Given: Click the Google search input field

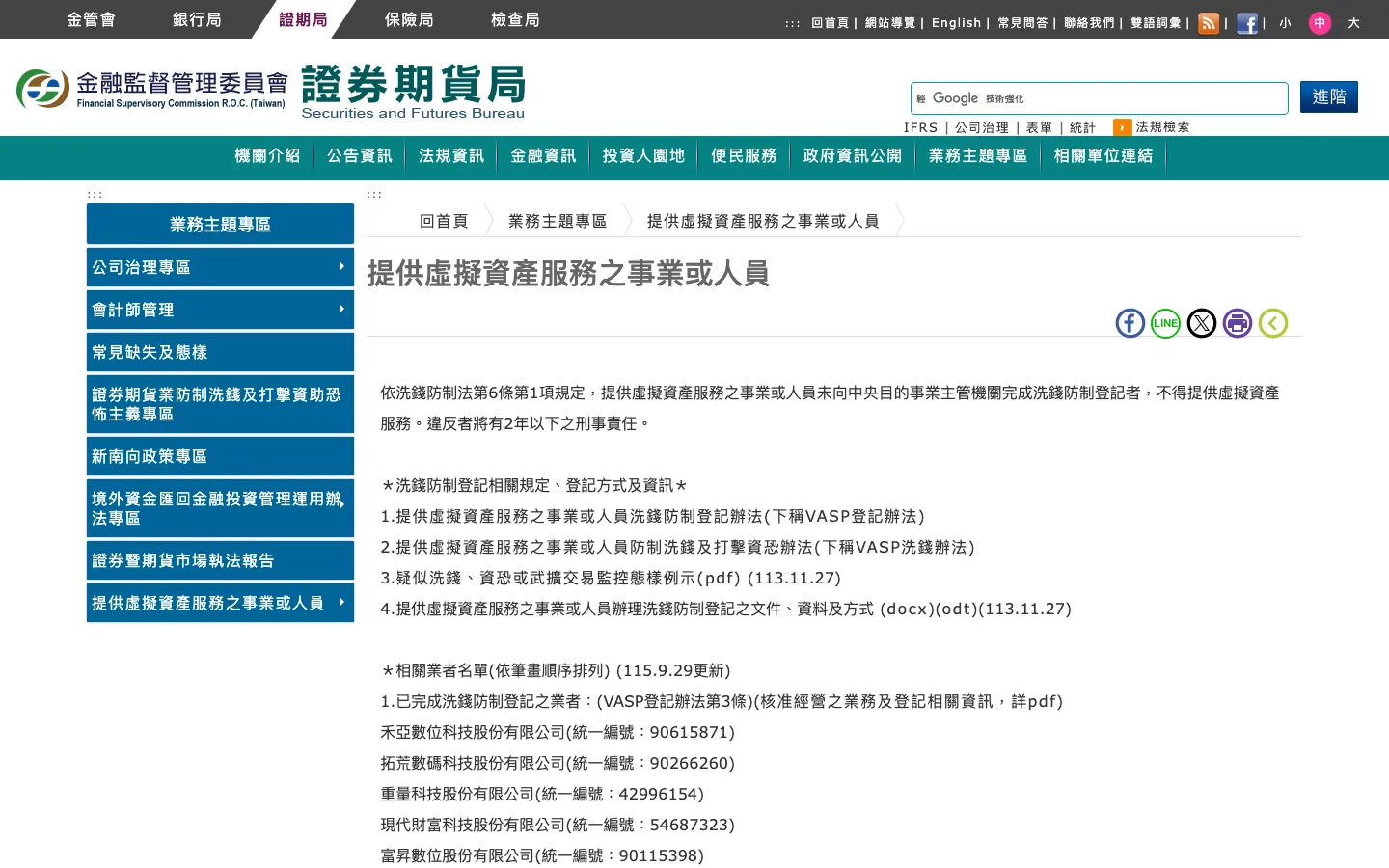Looking at the screenshot, I should pyautogui.click(x=1100, y=98).
